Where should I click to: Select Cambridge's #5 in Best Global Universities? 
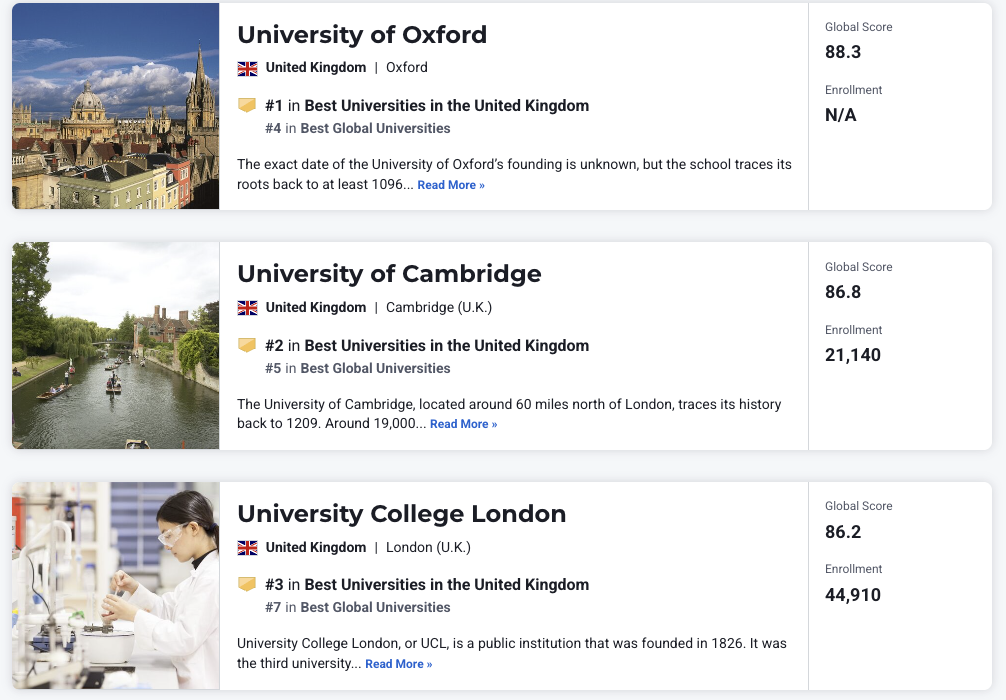358,368
